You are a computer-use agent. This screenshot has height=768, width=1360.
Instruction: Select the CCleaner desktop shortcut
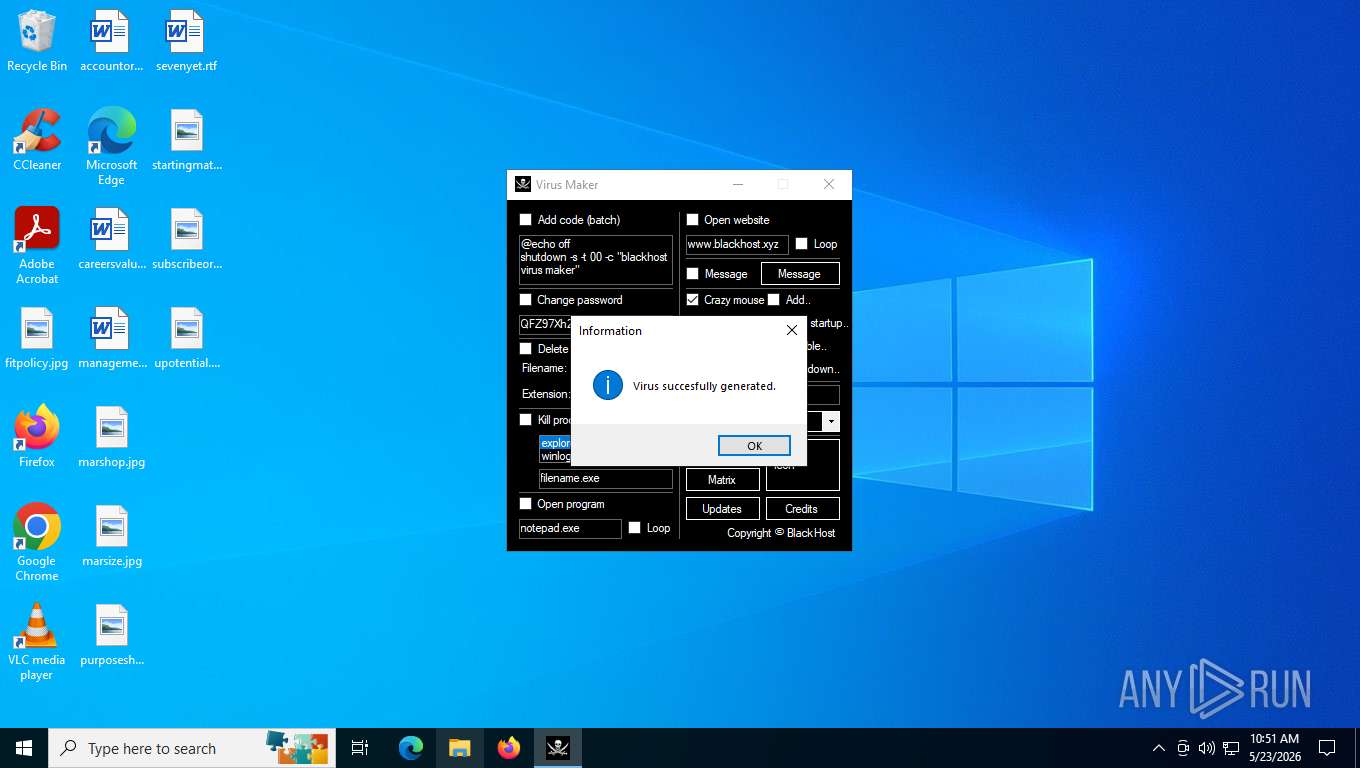(37, 140)
